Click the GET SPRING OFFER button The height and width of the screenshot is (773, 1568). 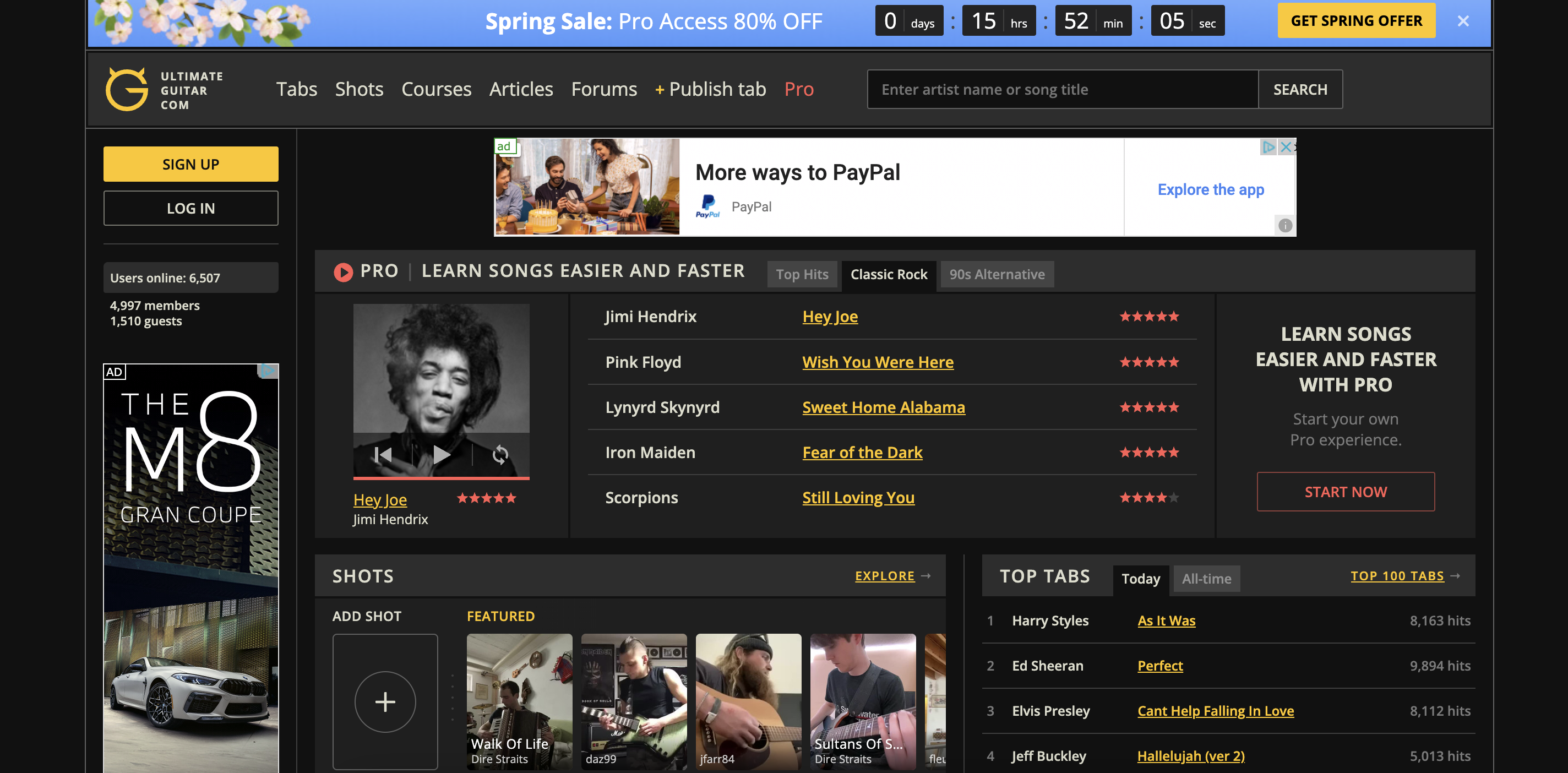coord(1356,21)
